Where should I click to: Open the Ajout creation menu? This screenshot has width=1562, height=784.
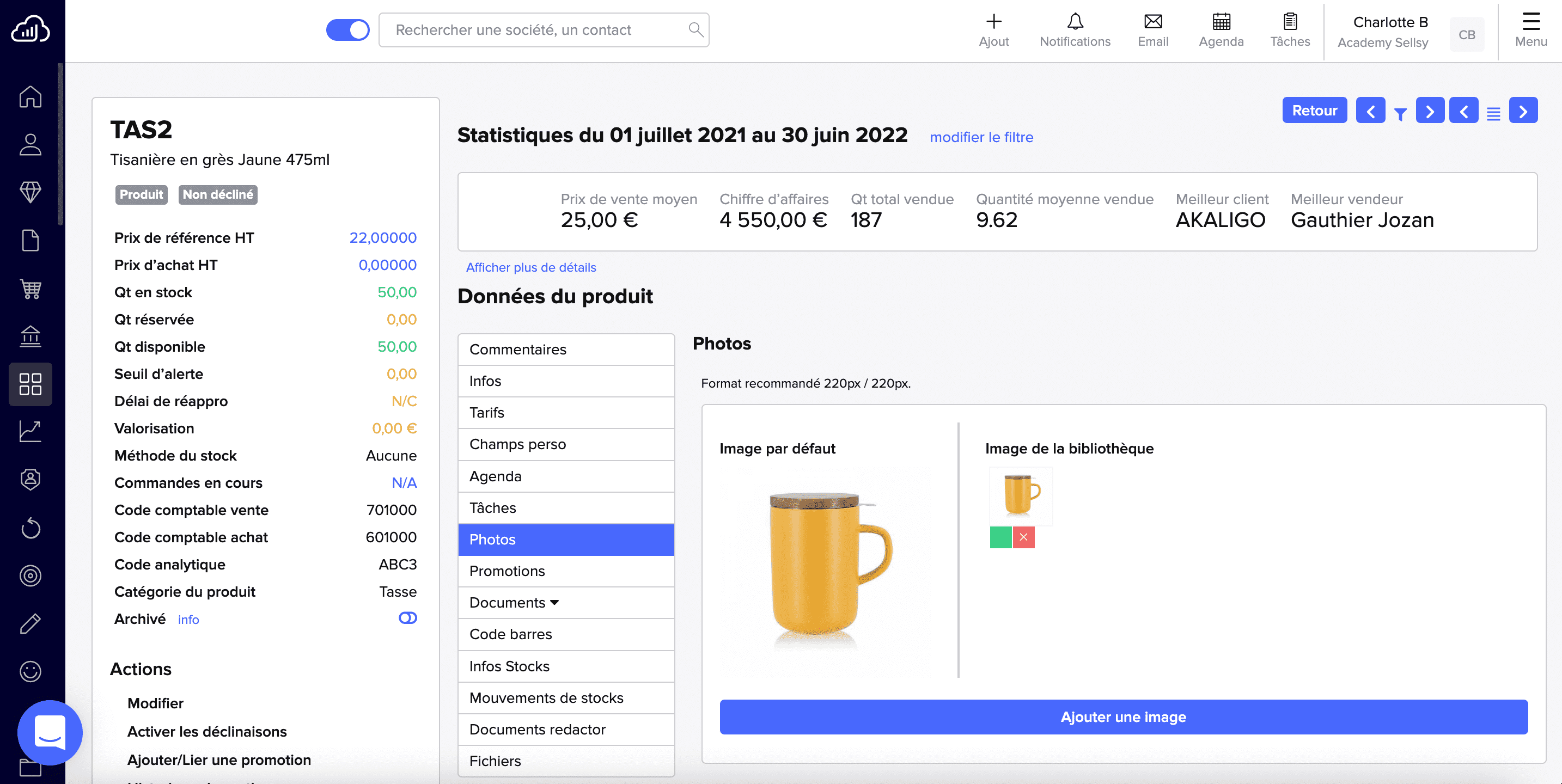click(994, 29)
